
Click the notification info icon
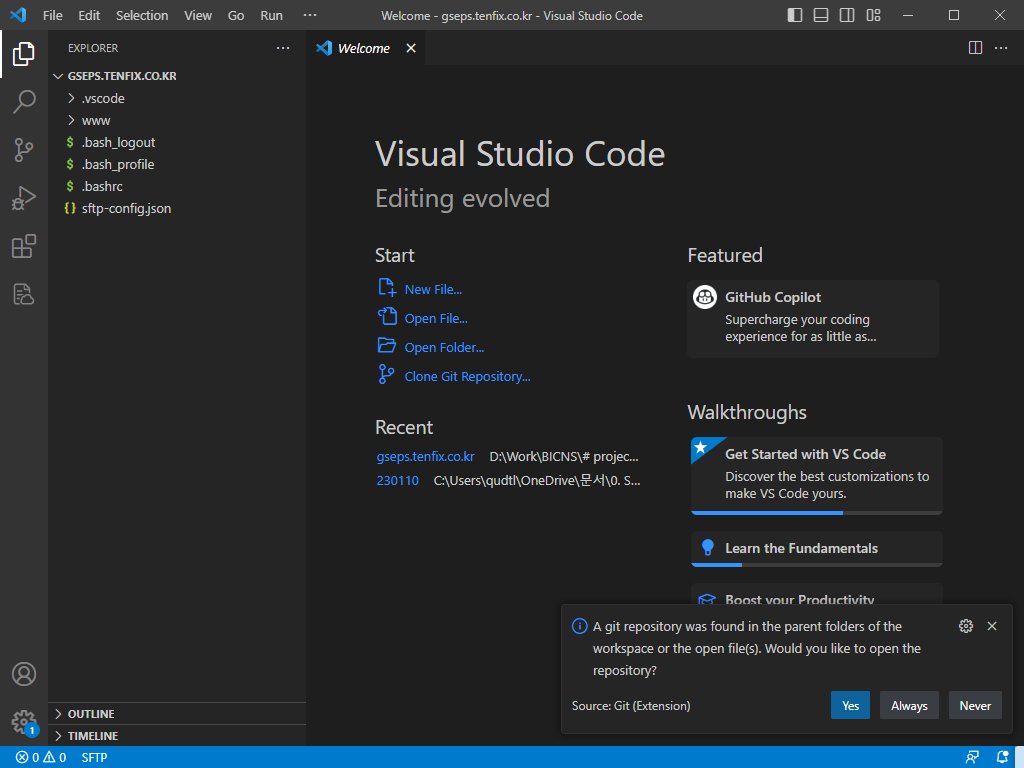point(579,626)
